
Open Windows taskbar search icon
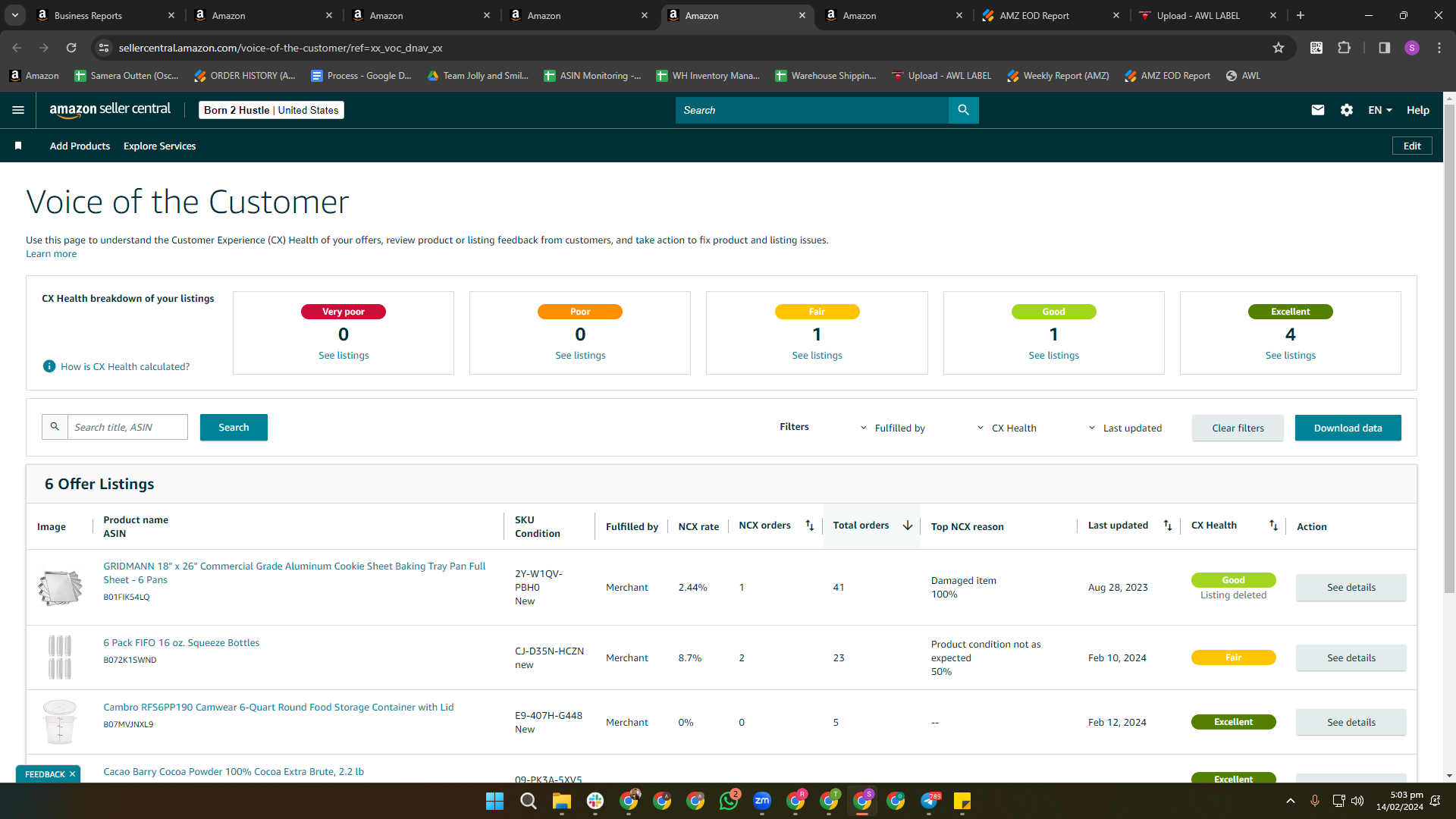coord(529,801)
